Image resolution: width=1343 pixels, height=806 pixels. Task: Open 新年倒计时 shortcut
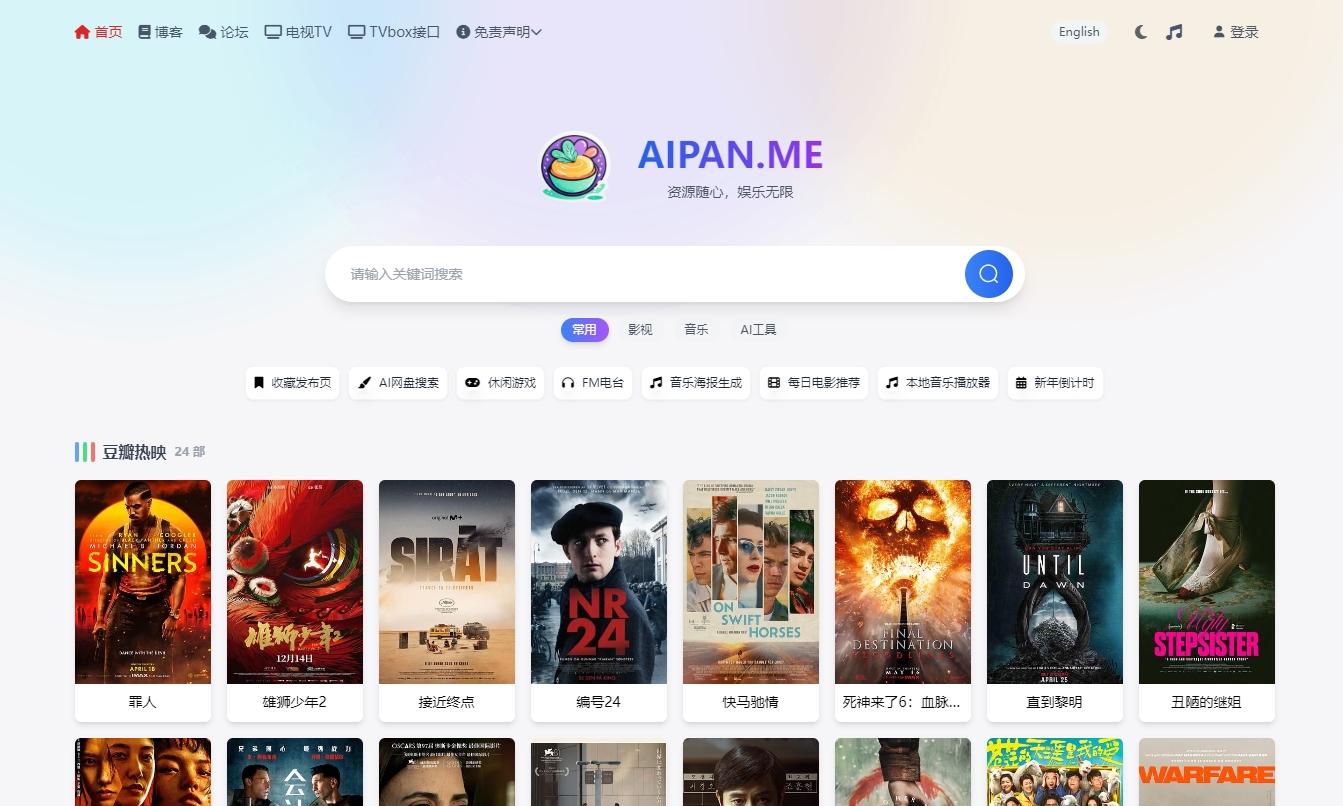pos(1055,383)
